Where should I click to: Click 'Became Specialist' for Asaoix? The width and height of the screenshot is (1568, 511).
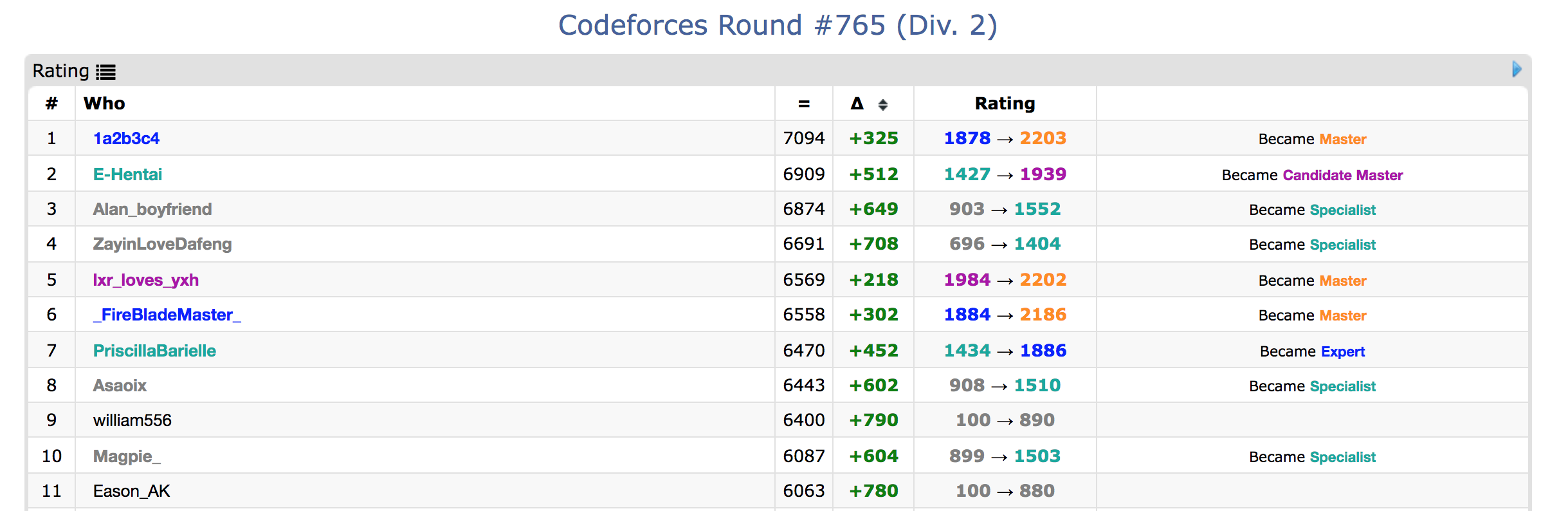(x=1312, y=386)
